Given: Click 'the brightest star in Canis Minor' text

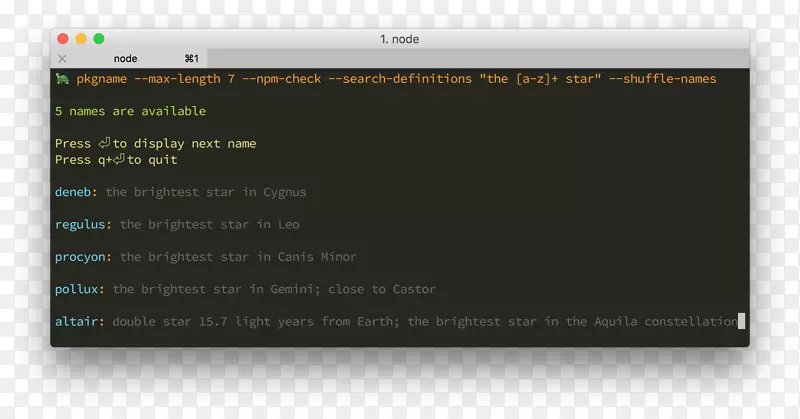Looking at the screenshot, I should coord(238,257).
